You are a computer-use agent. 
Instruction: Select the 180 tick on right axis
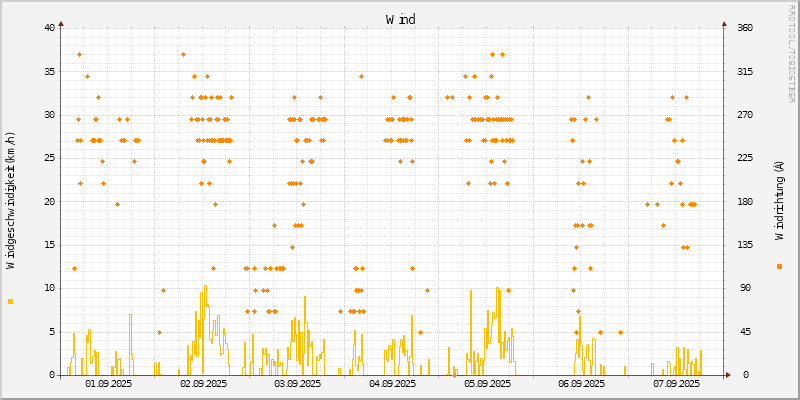tap(745, 202)
